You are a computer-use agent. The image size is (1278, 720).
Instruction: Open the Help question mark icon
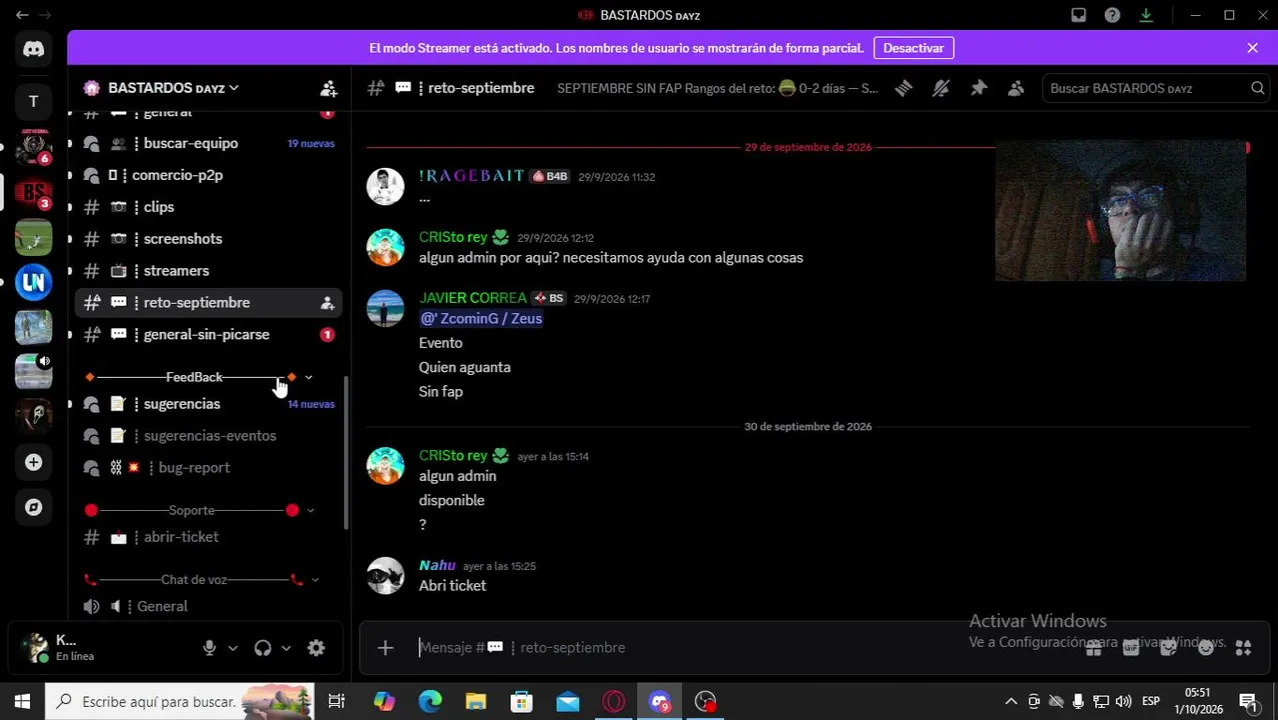[1112, 15]
